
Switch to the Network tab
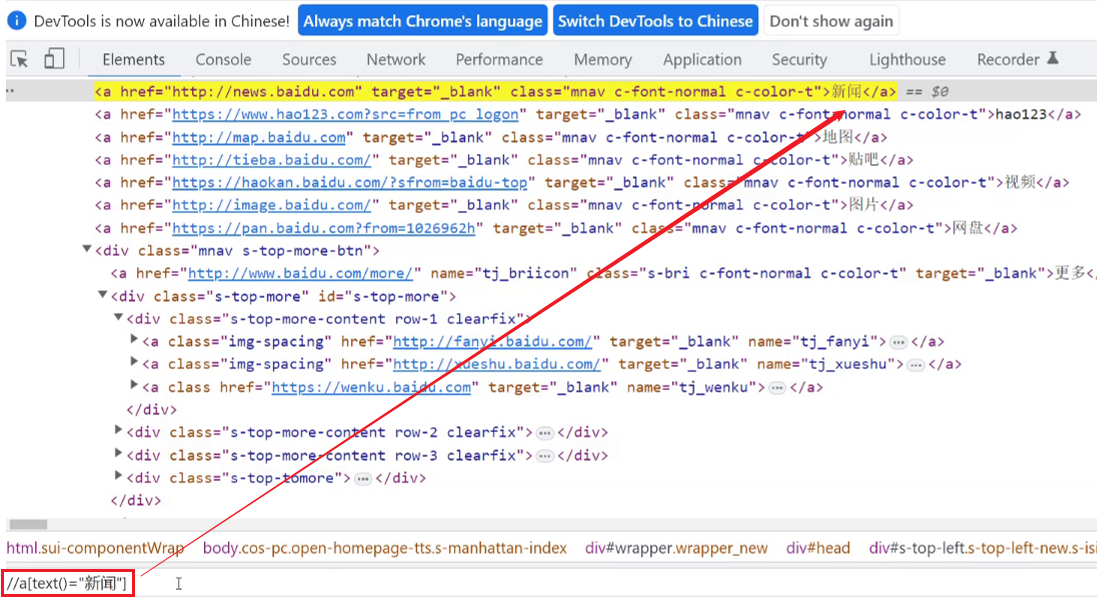pyautogui.click(x=396, y=59)
